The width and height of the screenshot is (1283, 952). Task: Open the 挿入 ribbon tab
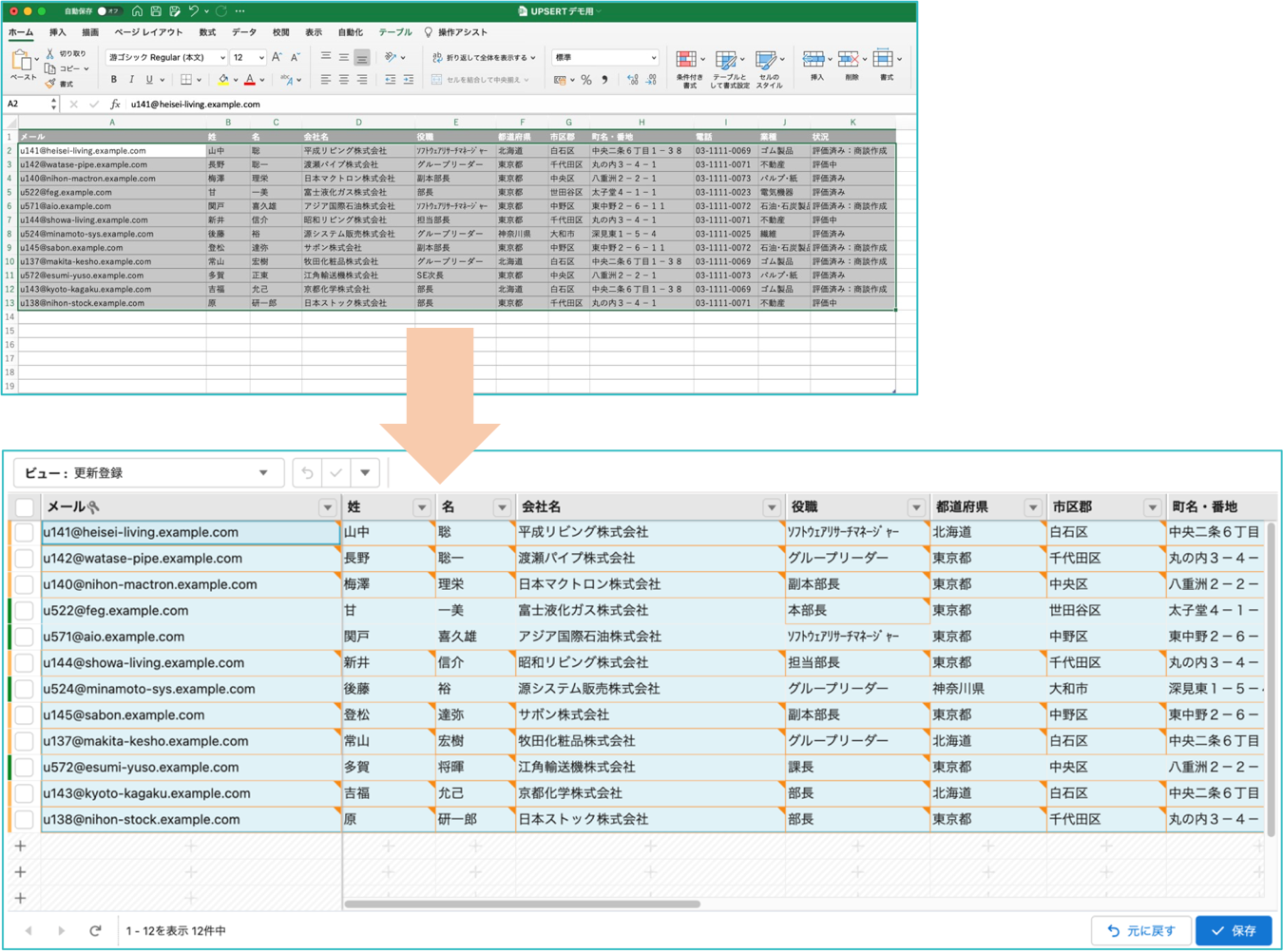[x=58, y=32]
